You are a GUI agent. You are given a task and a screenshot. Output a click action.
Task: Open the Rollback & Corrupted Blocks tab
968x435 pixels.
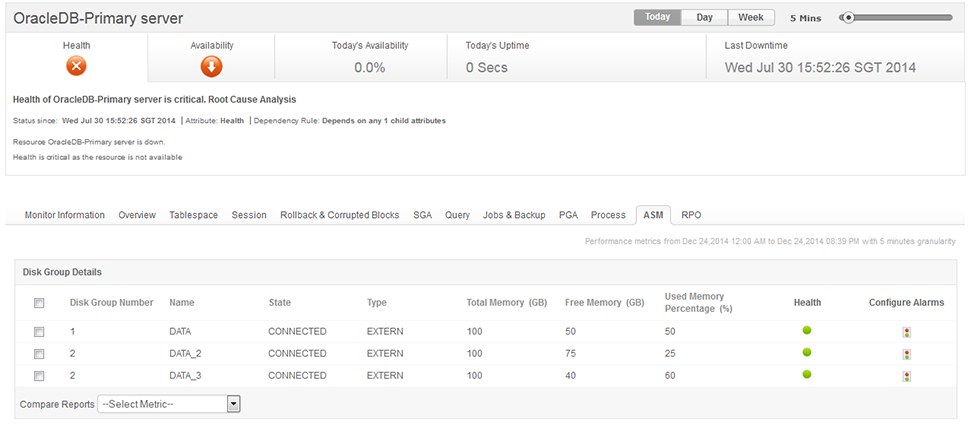coord(339,215)
